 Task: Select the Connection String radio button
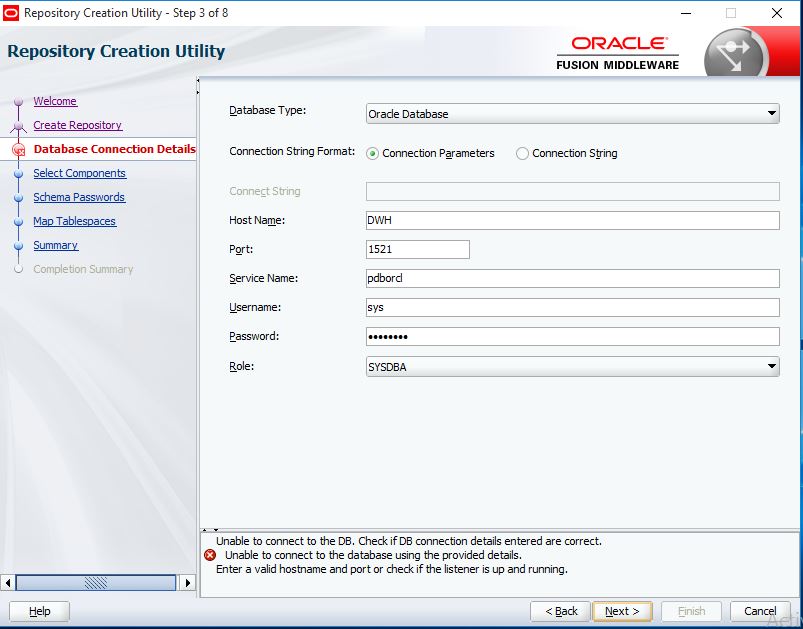522,154
